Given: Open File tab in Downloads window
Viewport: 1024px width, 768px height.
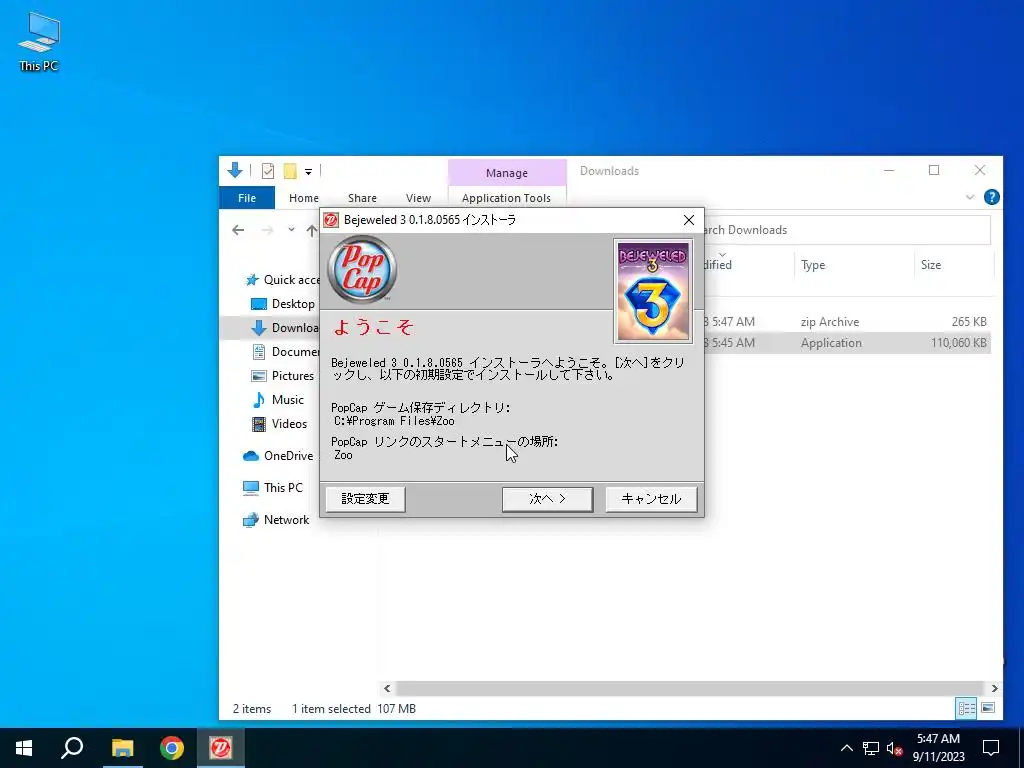Looking at the screenshot, I should click(247, 198).
